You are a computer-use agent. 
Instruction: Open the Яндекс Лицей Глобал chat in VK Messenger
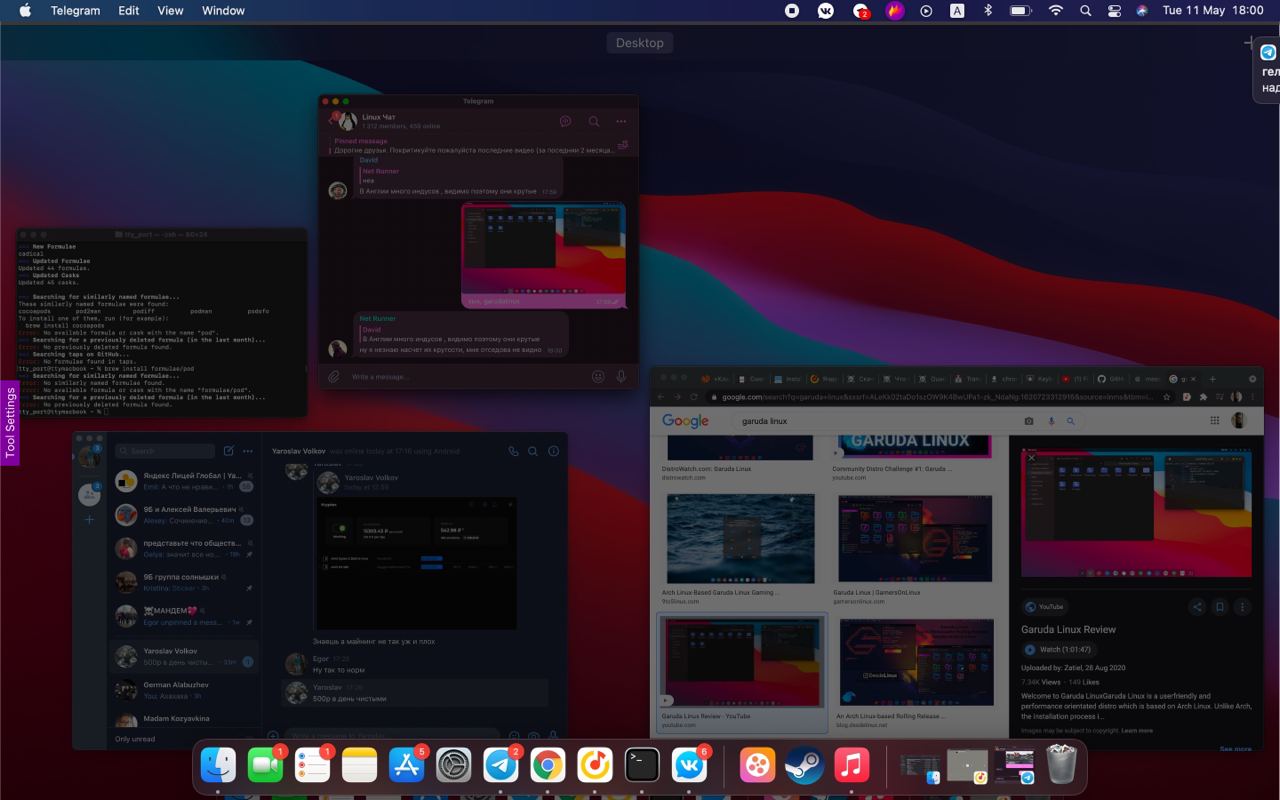coord(185,481)
